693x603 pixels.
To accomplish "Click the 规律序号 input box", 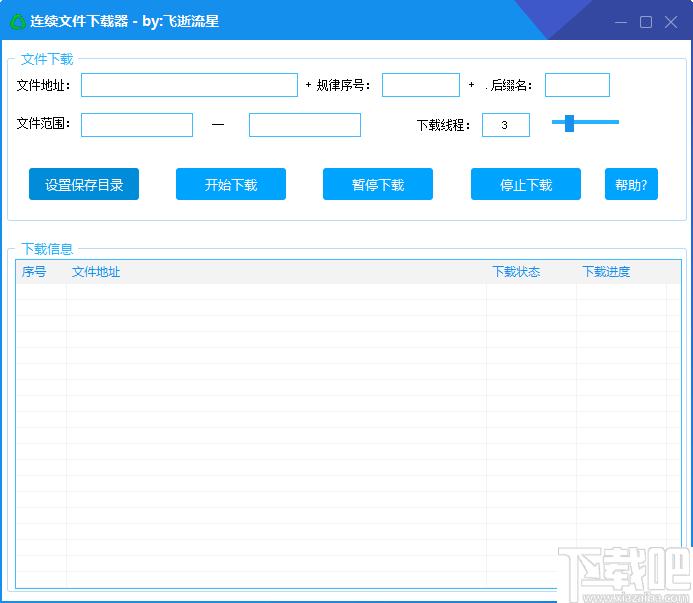I will pos(420,85).
